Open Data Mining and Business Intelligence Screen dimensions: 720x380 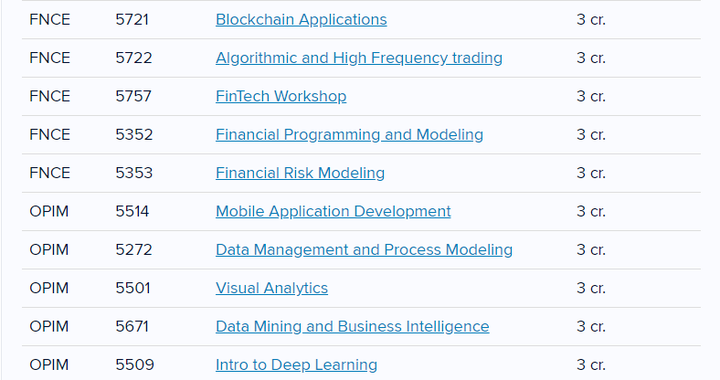(353, 327)
